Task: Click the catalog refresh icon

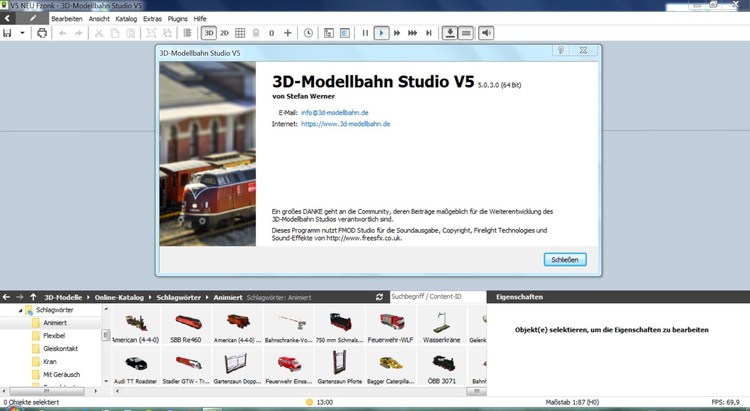Action: pos(380,297)
